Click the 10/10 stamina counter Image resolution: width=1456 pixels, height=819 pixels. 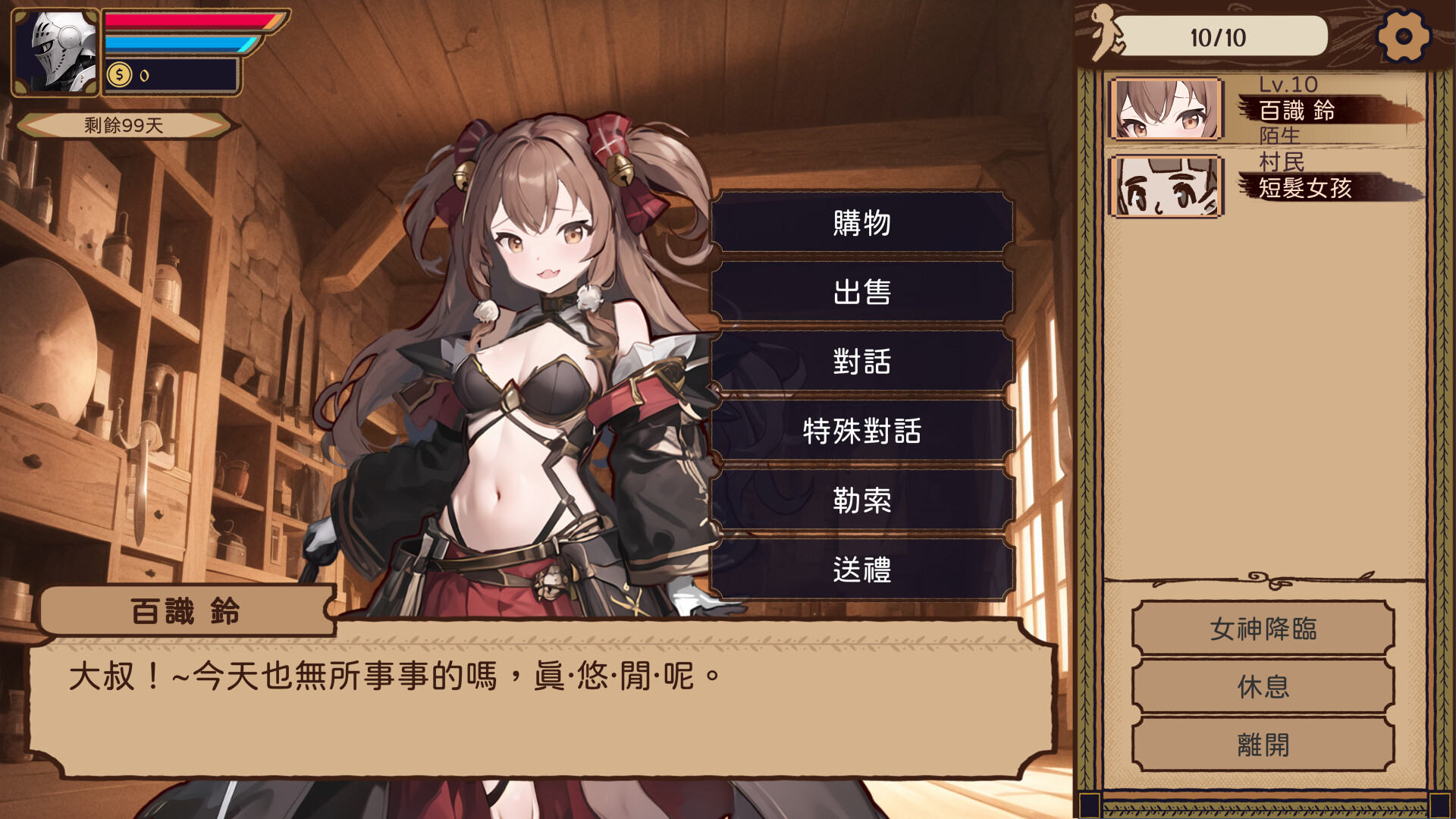click(x=1218, y=37)
